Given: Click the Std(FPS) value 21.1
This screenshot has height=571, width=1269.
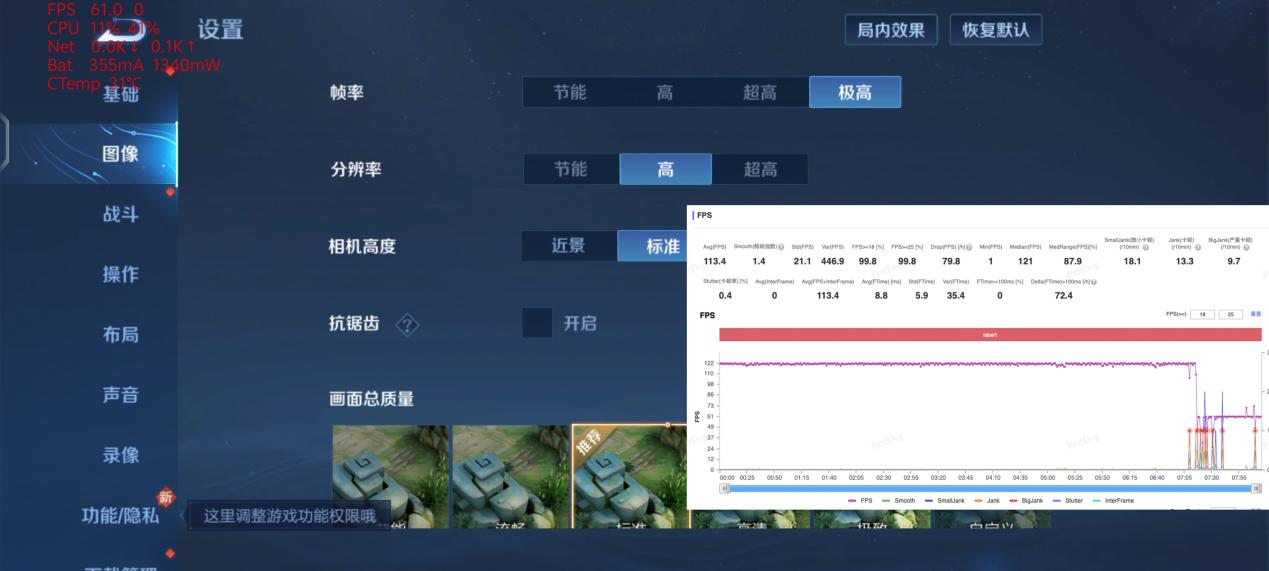Looking at the screenshot, I should tap(802, 261).
